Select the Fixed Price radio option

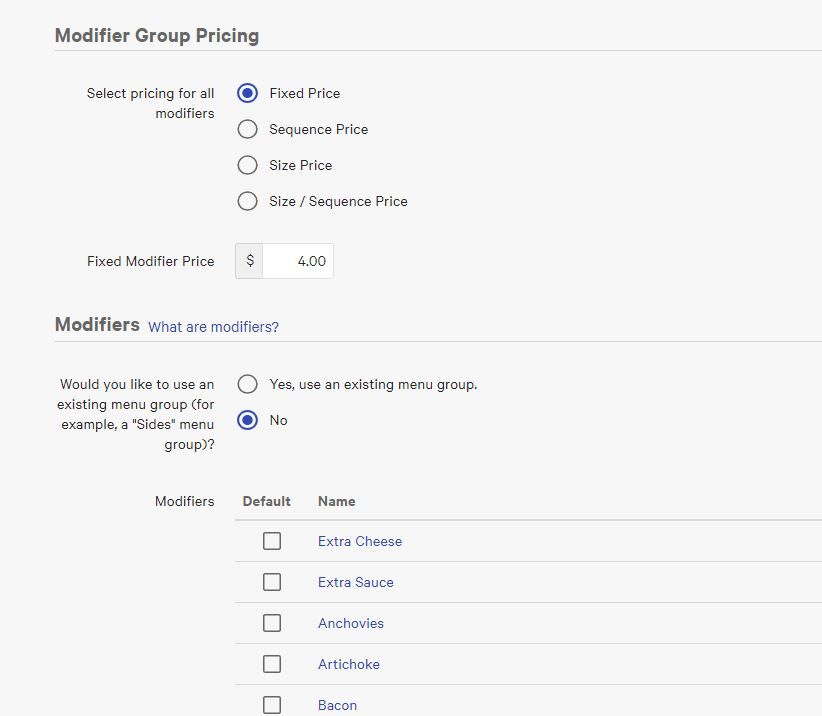coord(248,93)
